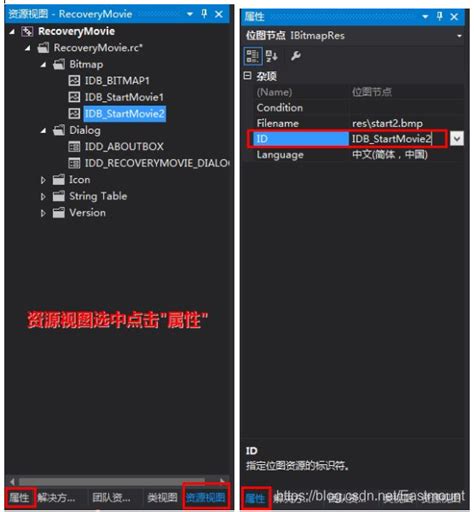Open the Resource View window options dropdown arrow
The width and height of the screenshot is (474, 512).
pyautogui.click(x=190, y=14)
